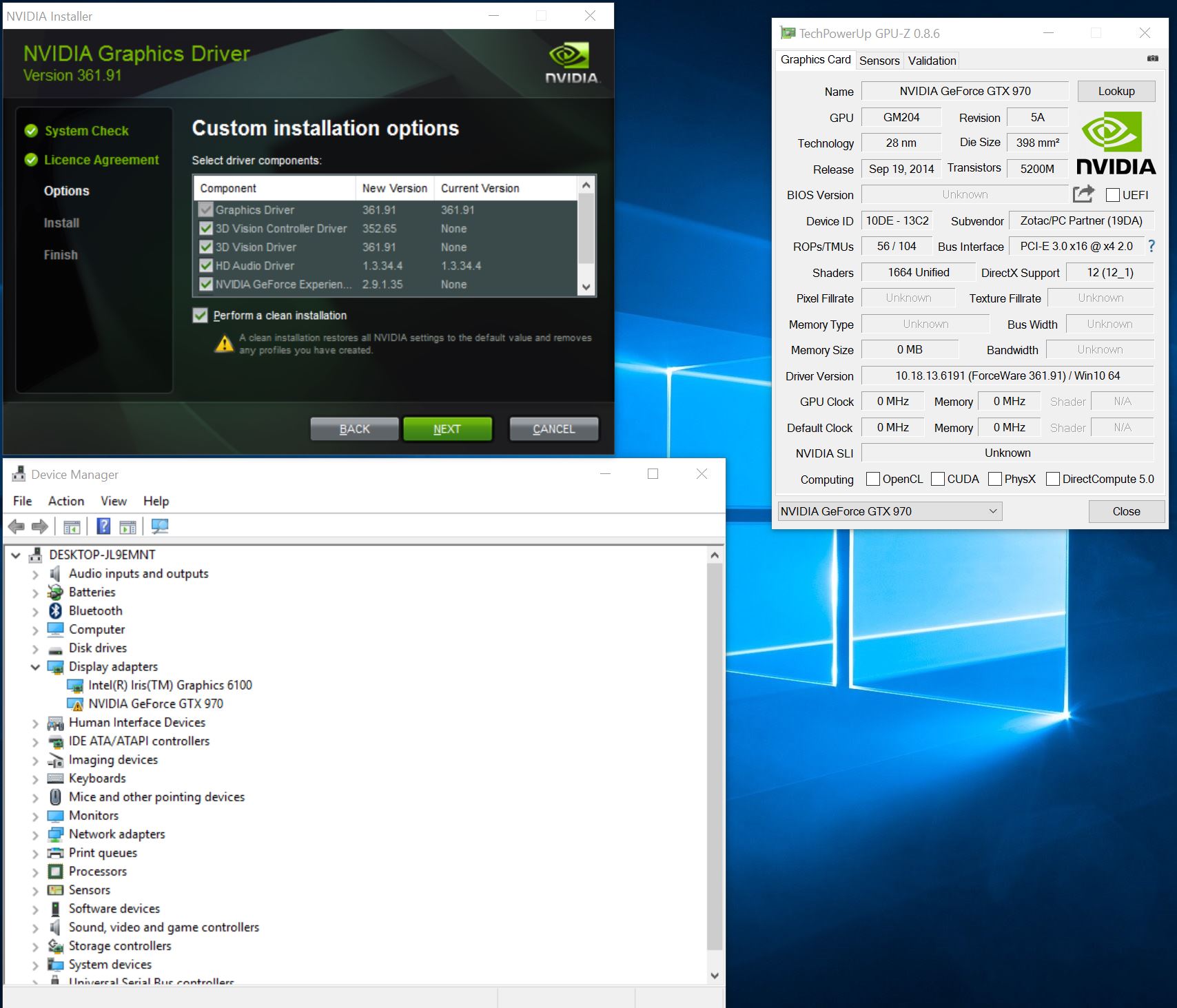Click the Sensors icon in the device tree
This screenshot has height=1008, width=1177.
[55, 890]
